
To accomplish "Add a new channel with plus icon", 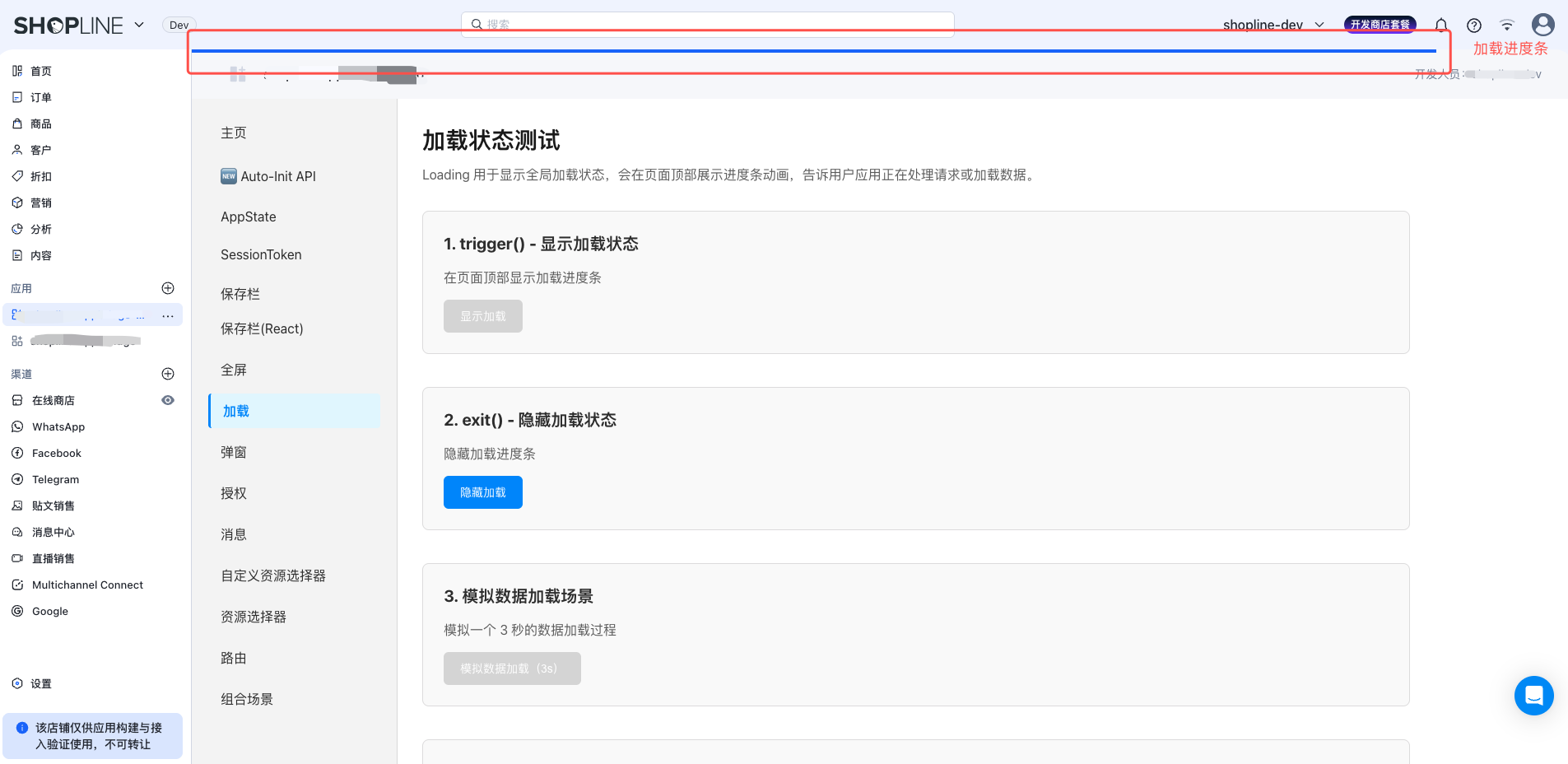I will [x=168, y=374].
